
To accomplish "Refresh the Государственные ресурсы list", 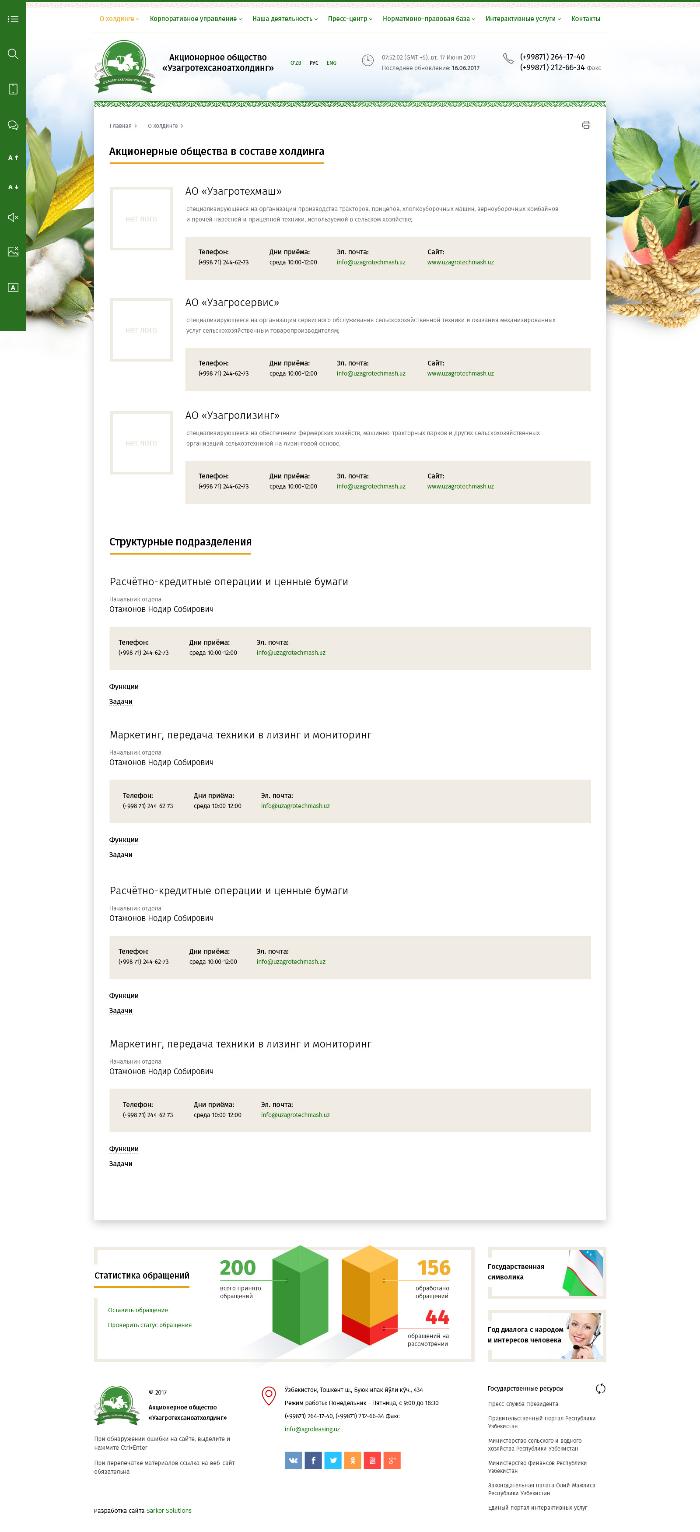I will (600, 1389).
